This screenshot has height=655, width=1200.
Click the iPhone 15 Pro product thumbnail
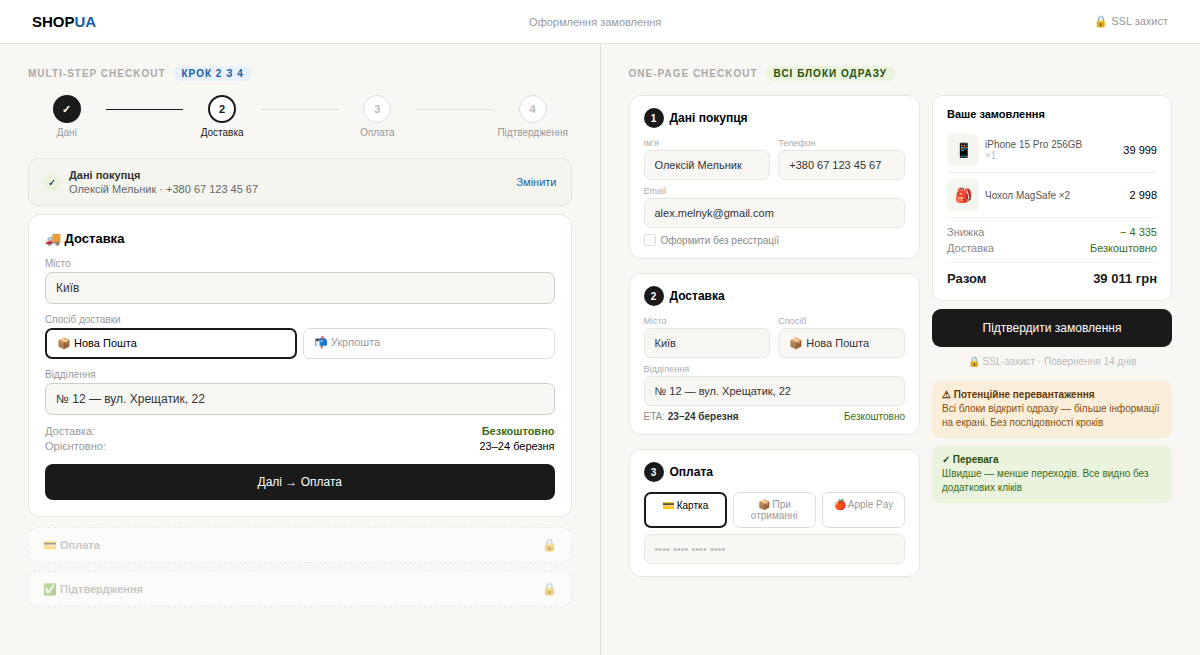(x=962, y=148)
